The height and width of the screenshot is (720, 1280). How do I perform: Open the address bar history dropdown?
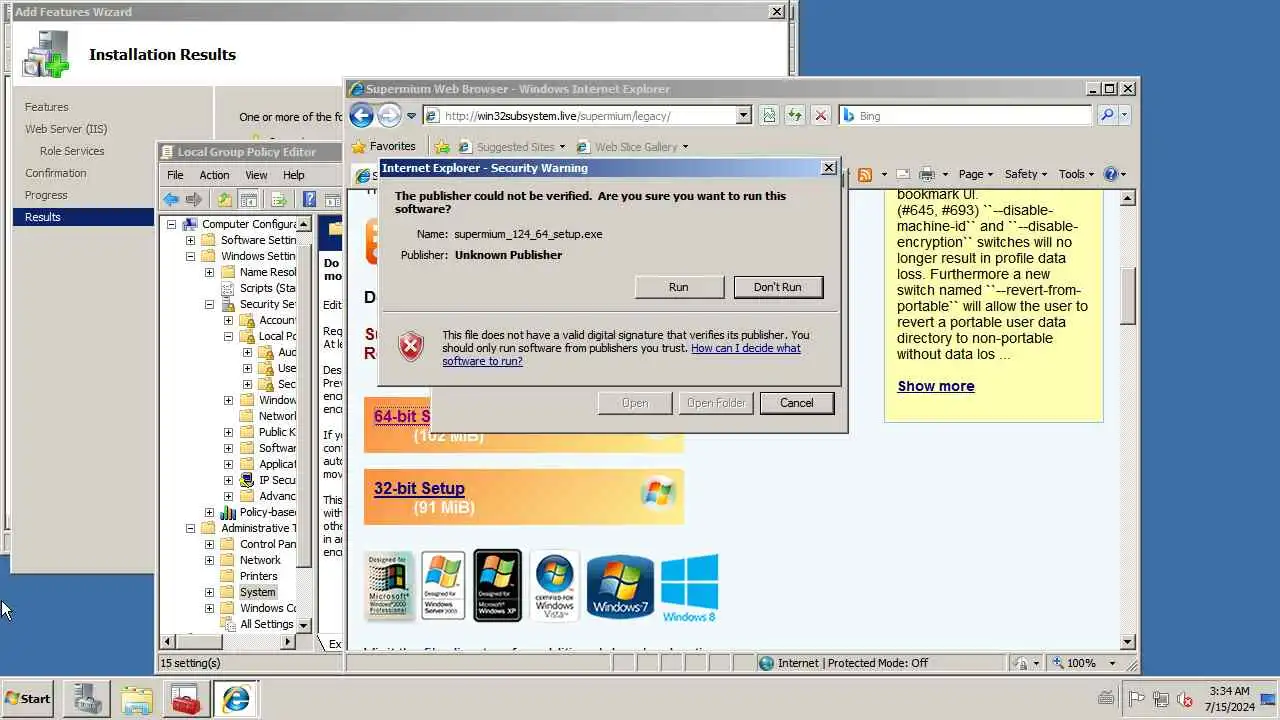click(743, 116)
